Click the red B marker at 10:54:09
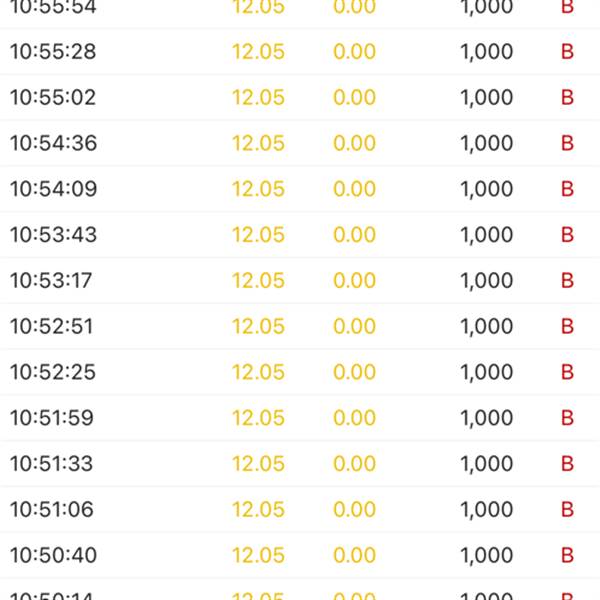This screenshot has height=600, width=600. [x=567, y=189]
